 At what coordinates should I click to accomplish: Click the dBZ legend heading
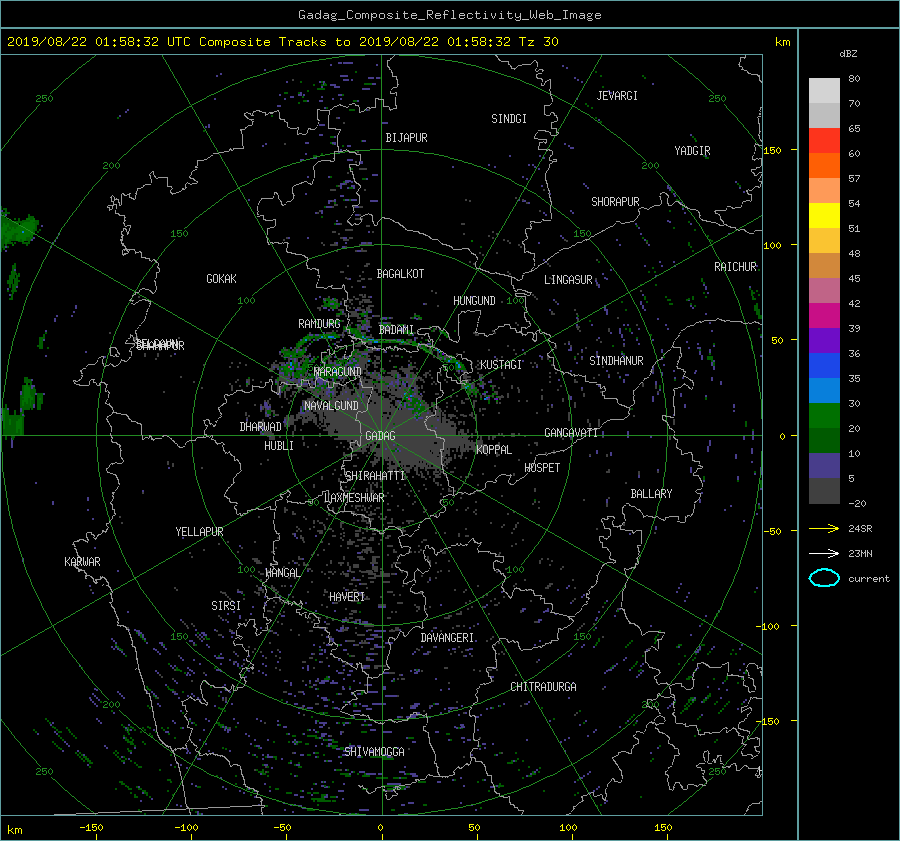[x=848, y=54]
